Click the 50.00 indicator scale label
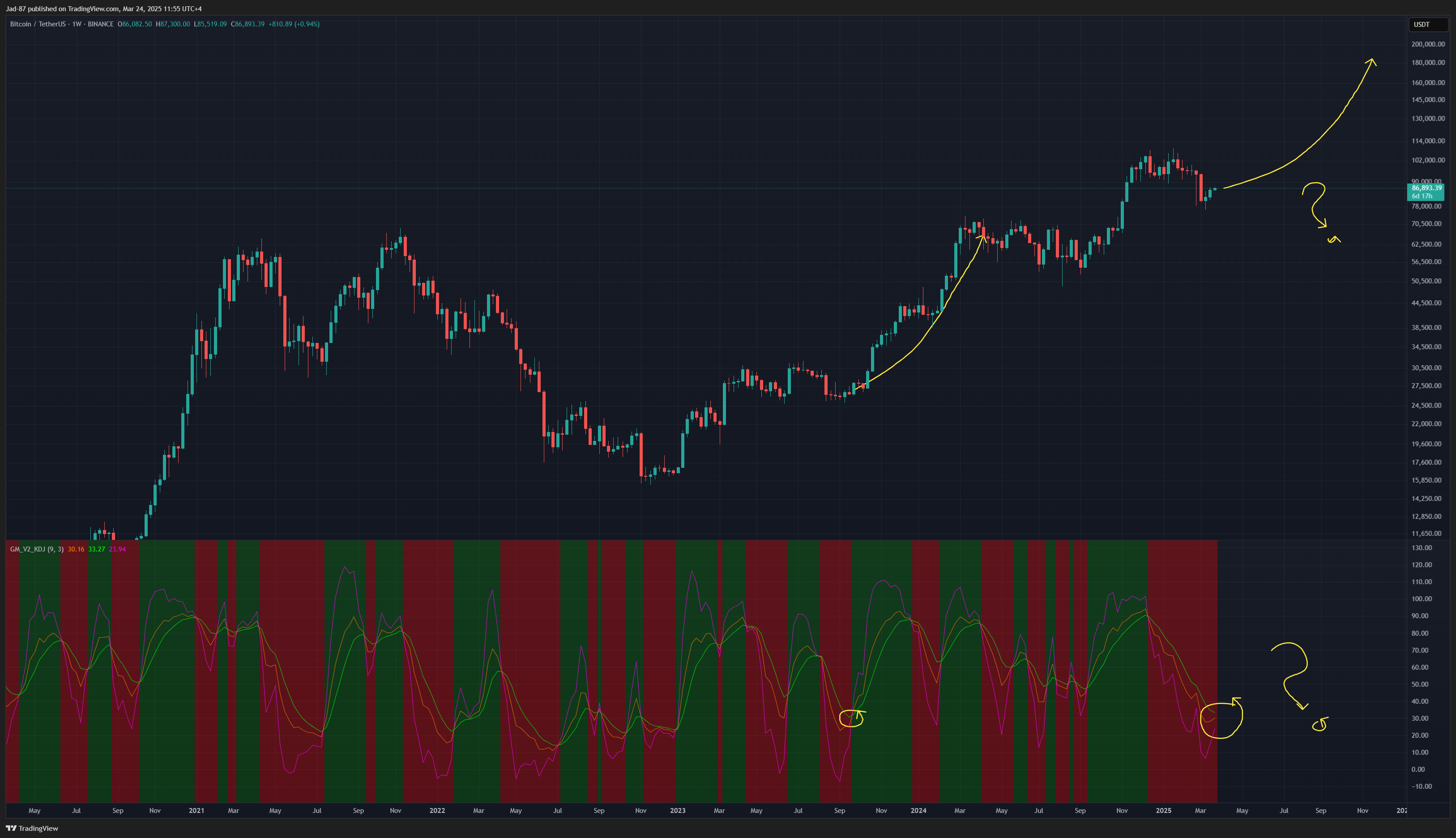This screenshot has width=1456, height=838. 1420,685
